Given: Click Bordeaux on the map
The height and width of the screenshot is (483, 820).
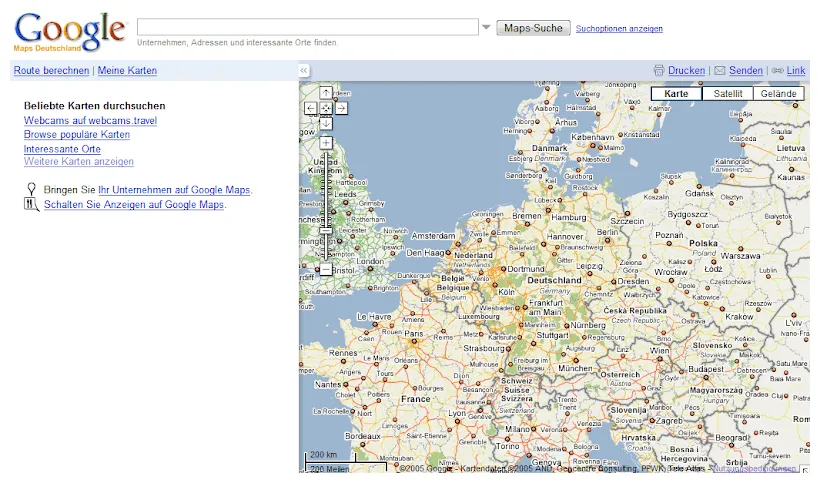Looking at the screenshot, I should point(362,436).
